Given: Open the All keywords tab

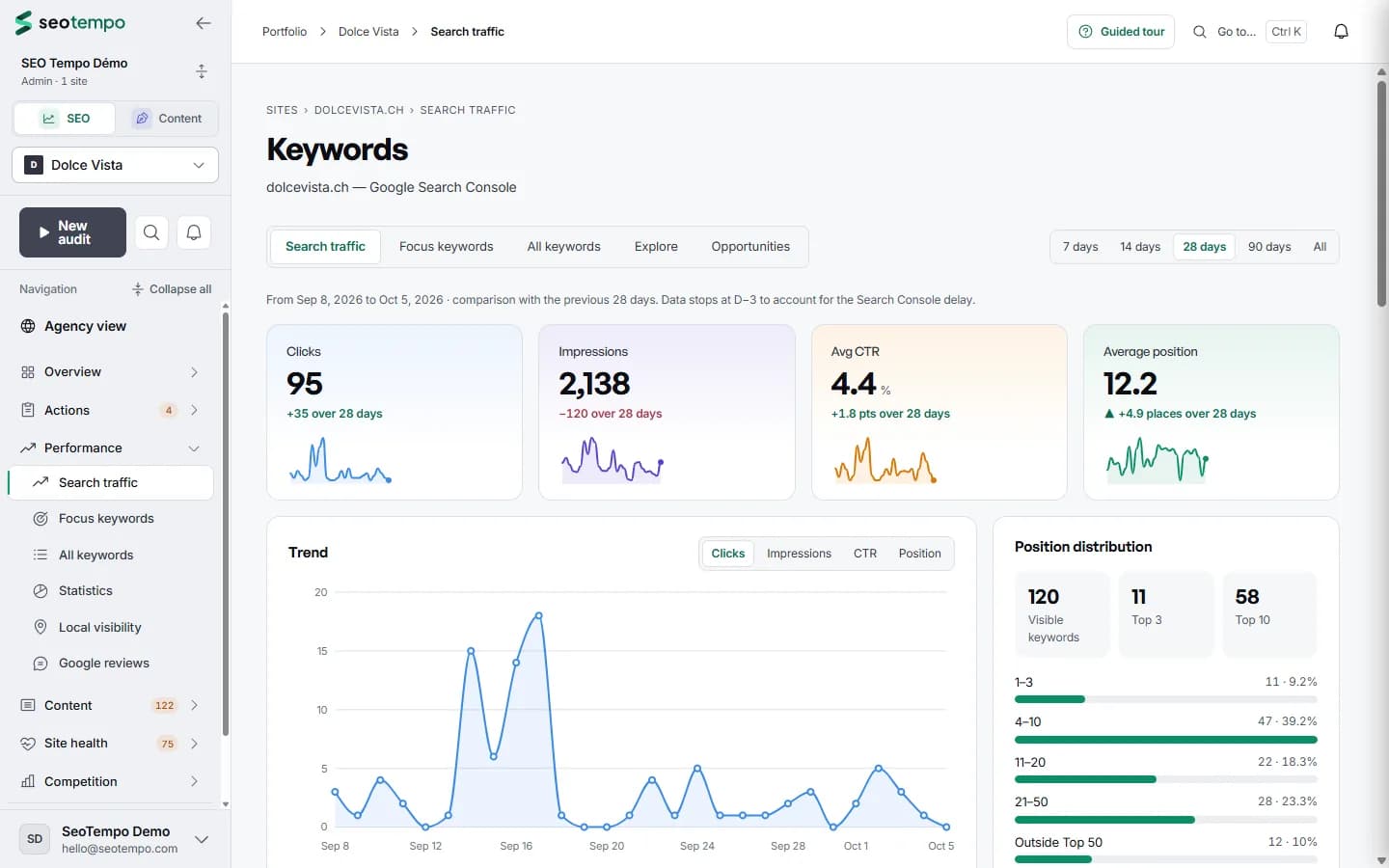Looking at the screenshot, I should click(563, 247).
